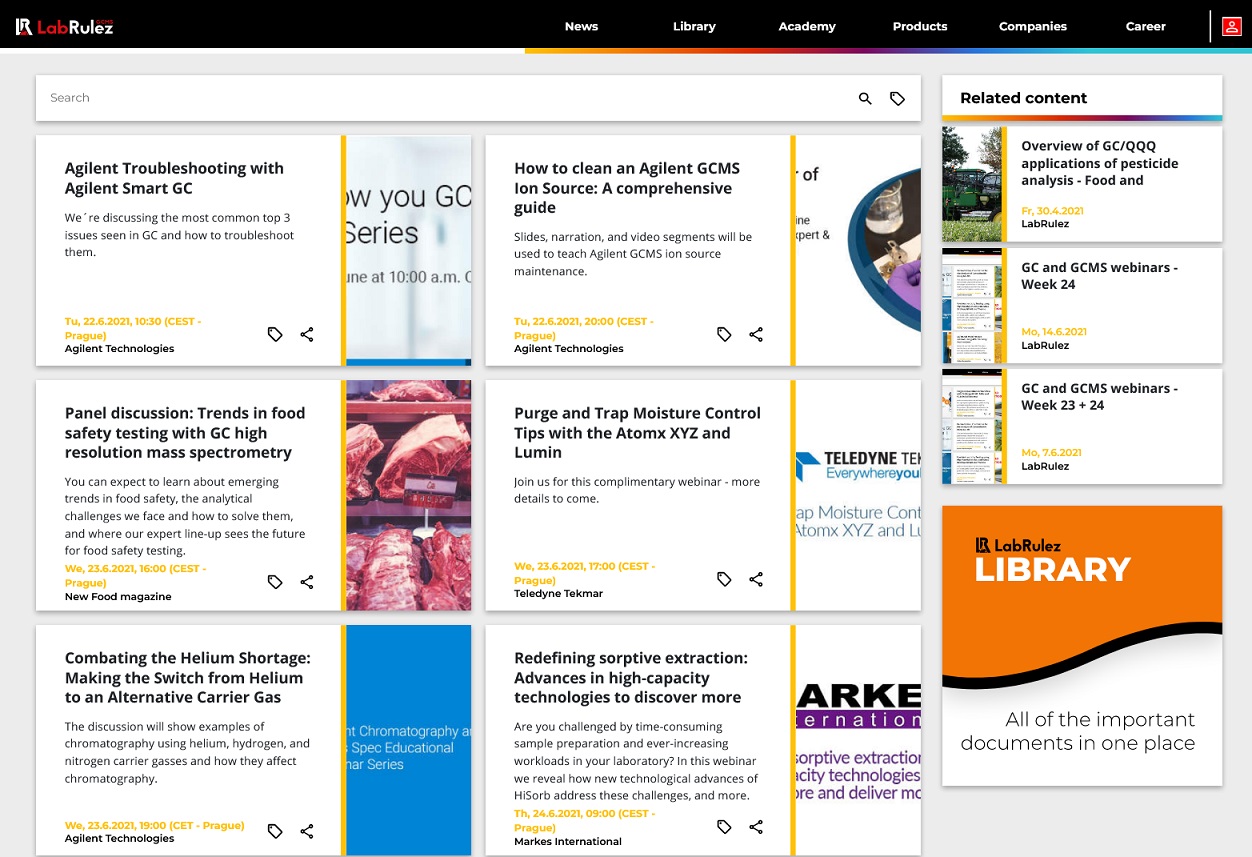Open 'Overview of GC/QQQ applications' related item
This screenshot has width=1252, height=857.
click(1100, 163)
